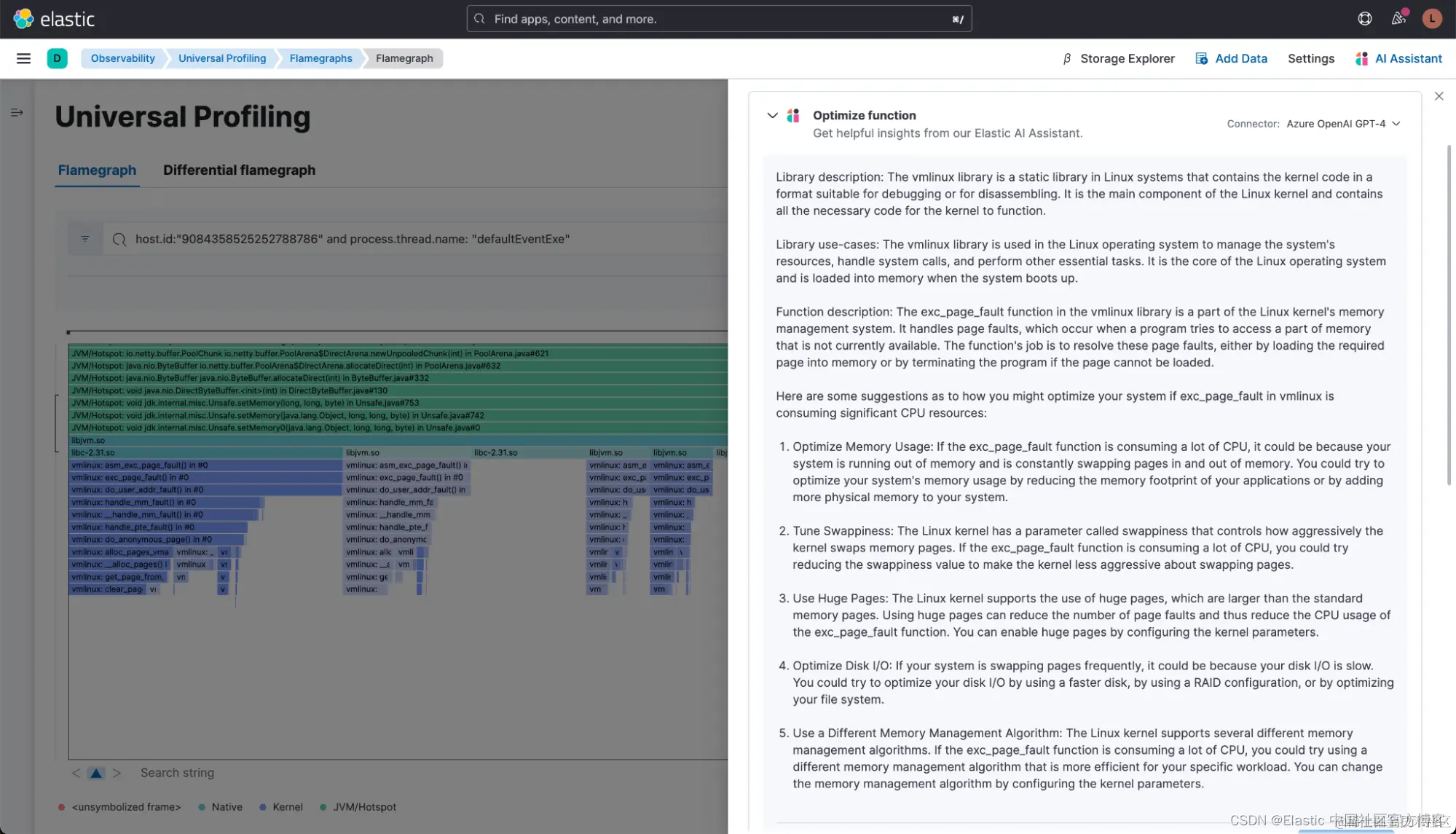Click up triangle in flamegraph search
Image resolution: width=1456 pixels, height=834 pixels.
click(96, 773)
